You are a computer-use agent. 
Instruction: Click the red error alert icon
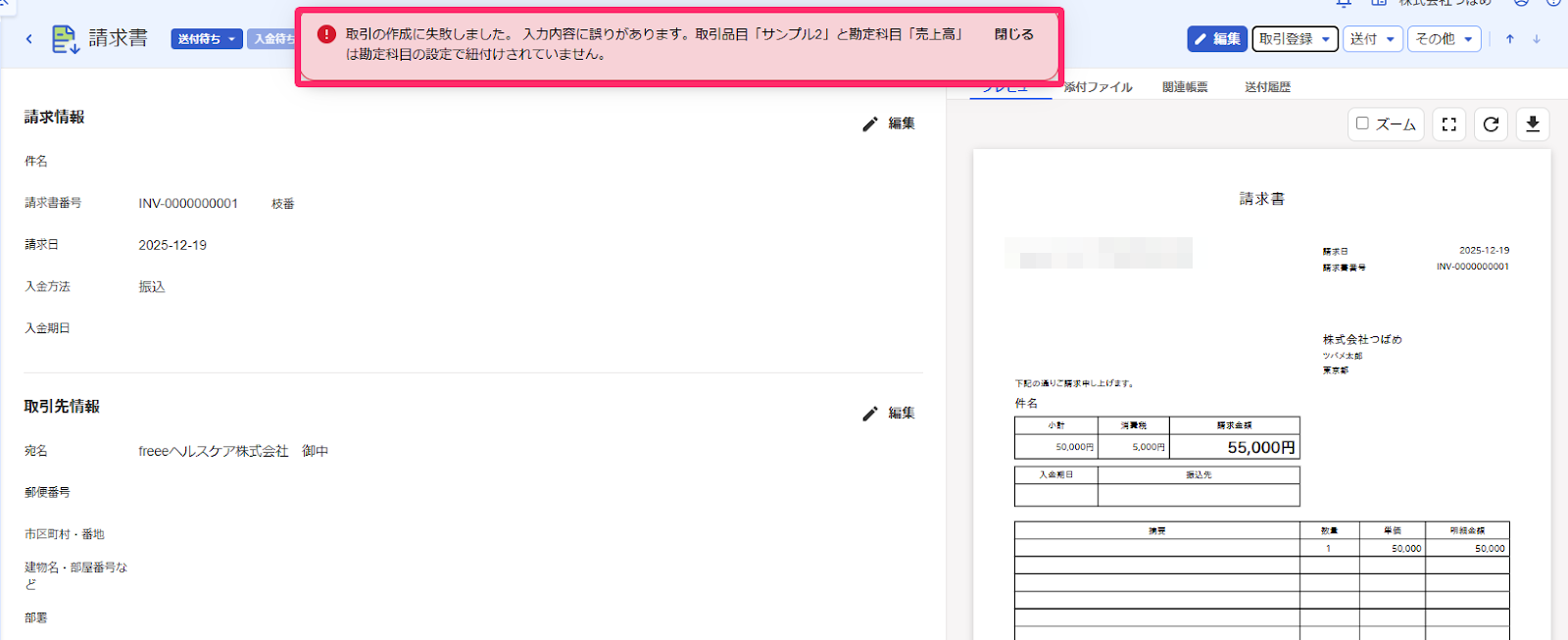[327, 34]
